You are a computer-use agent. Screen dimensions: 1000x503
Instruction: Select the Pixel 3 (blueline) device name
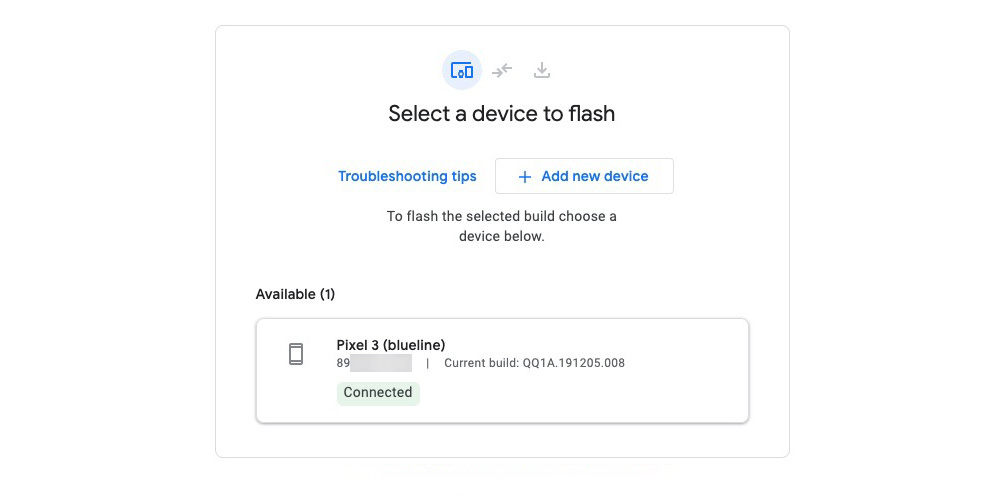click(x=390, y=345)
